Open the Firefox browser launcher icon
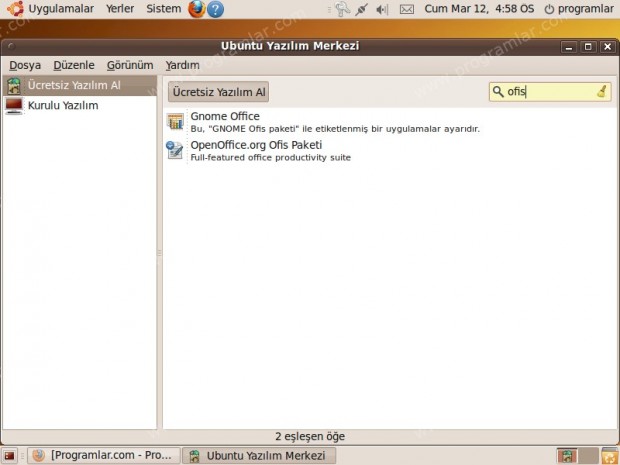 tap(197, 9)
